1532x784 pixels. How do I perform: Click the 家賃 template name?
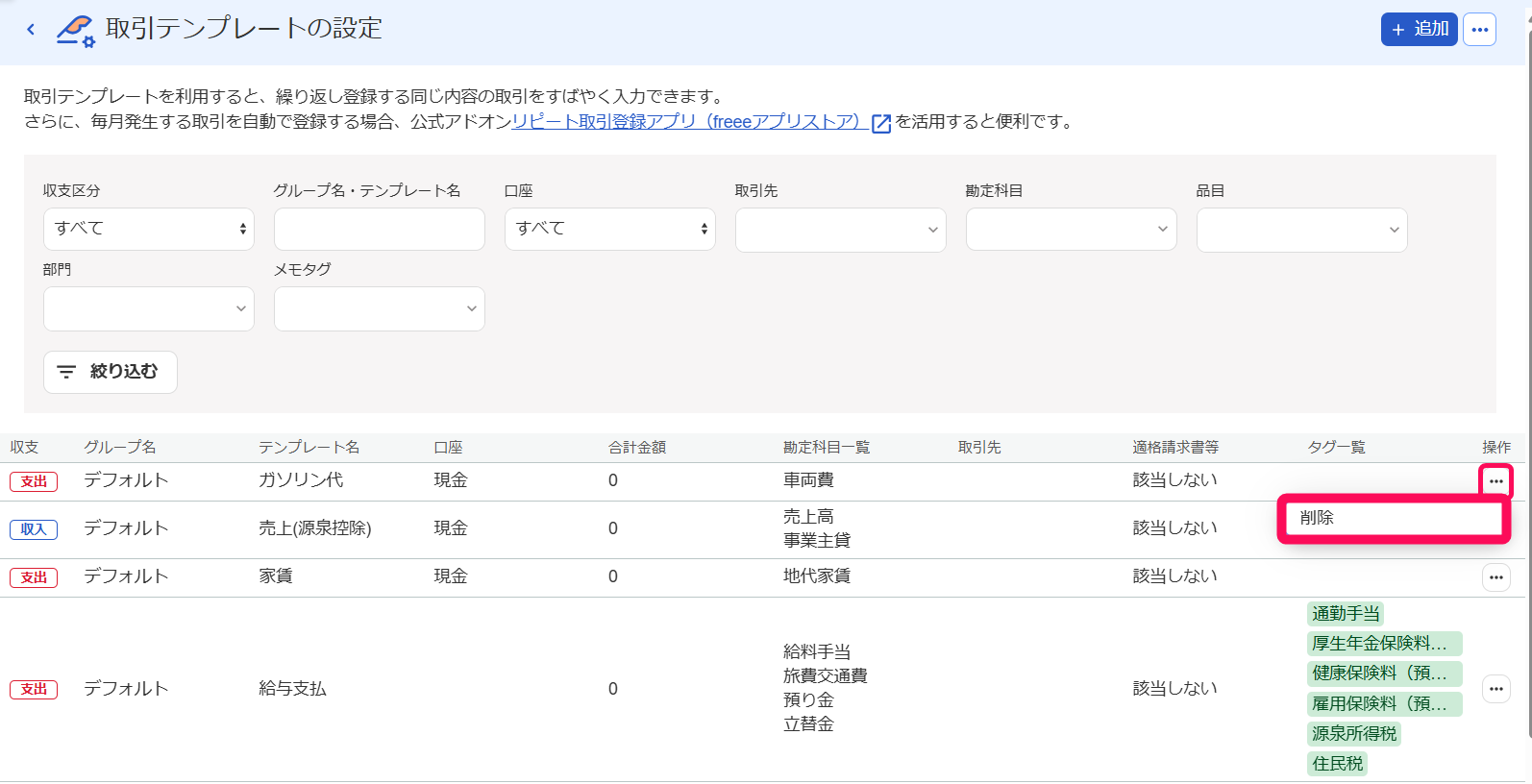276,576
